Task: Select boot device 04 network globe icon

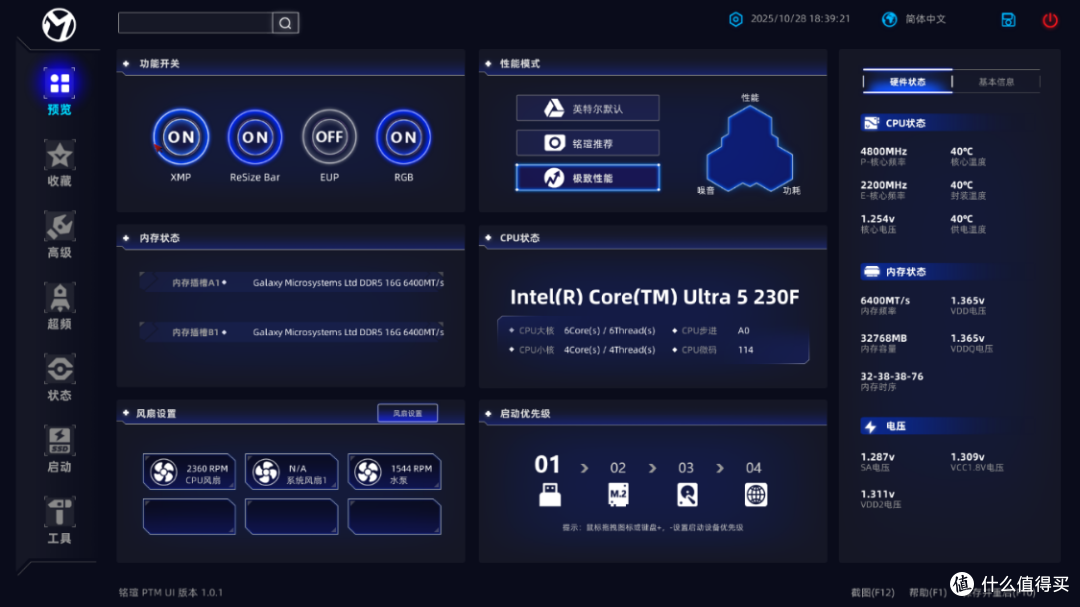Action: (x=756, y=495)
